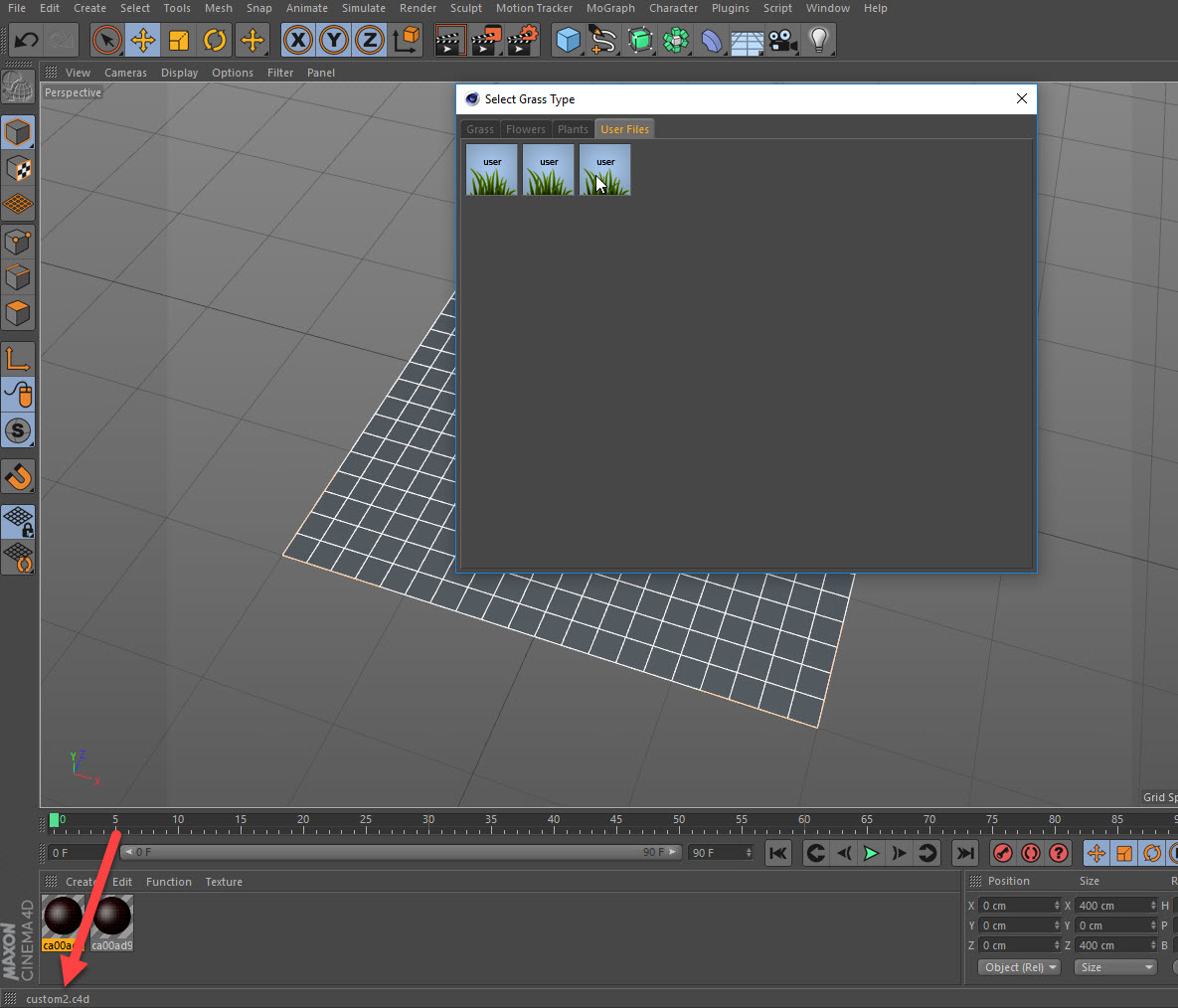Switch to Plants tab in dialog
Screen dimensions: 1178x1008
coord(573,129)
